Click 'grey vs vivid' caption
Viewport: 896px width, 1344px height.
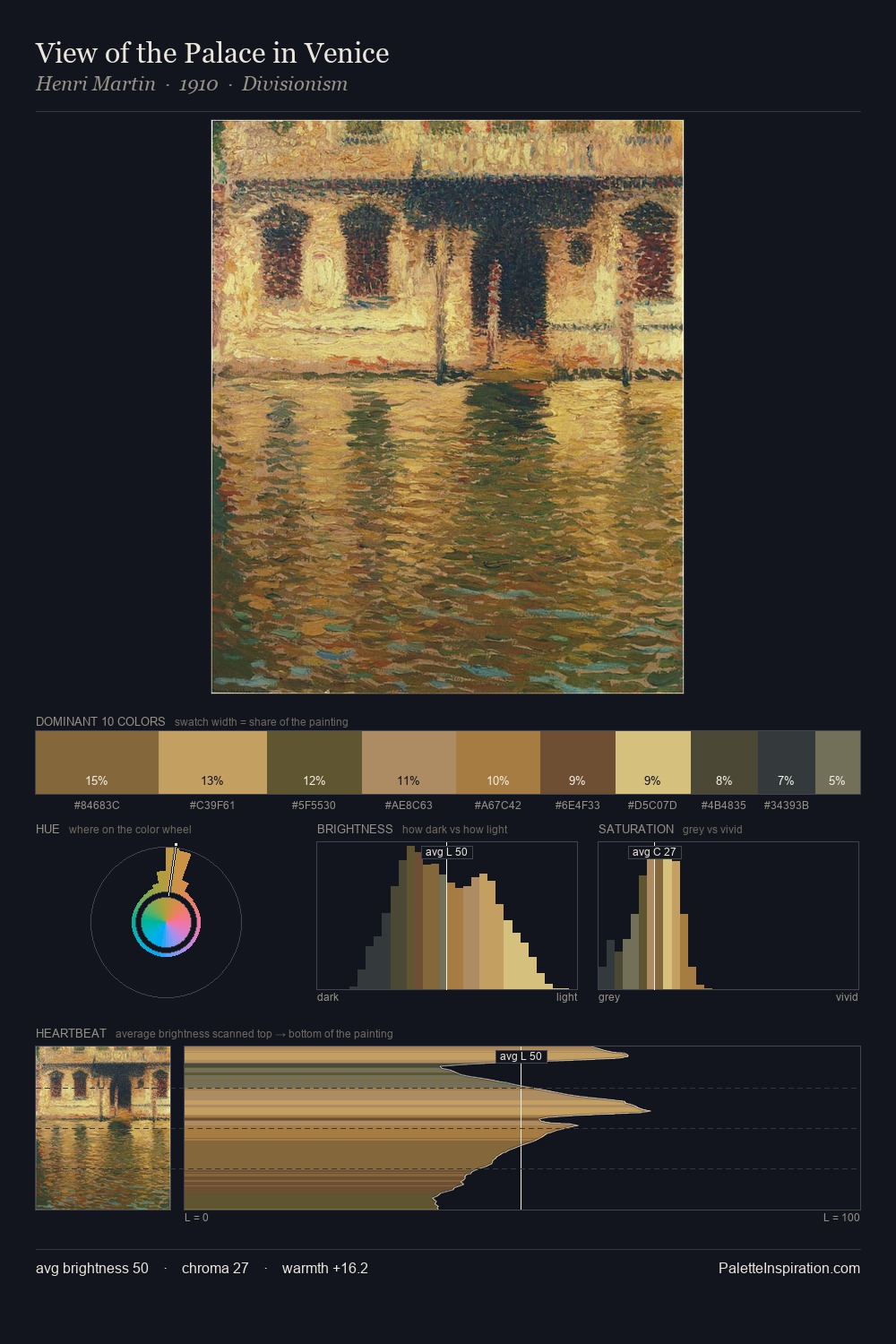point(712,830)
